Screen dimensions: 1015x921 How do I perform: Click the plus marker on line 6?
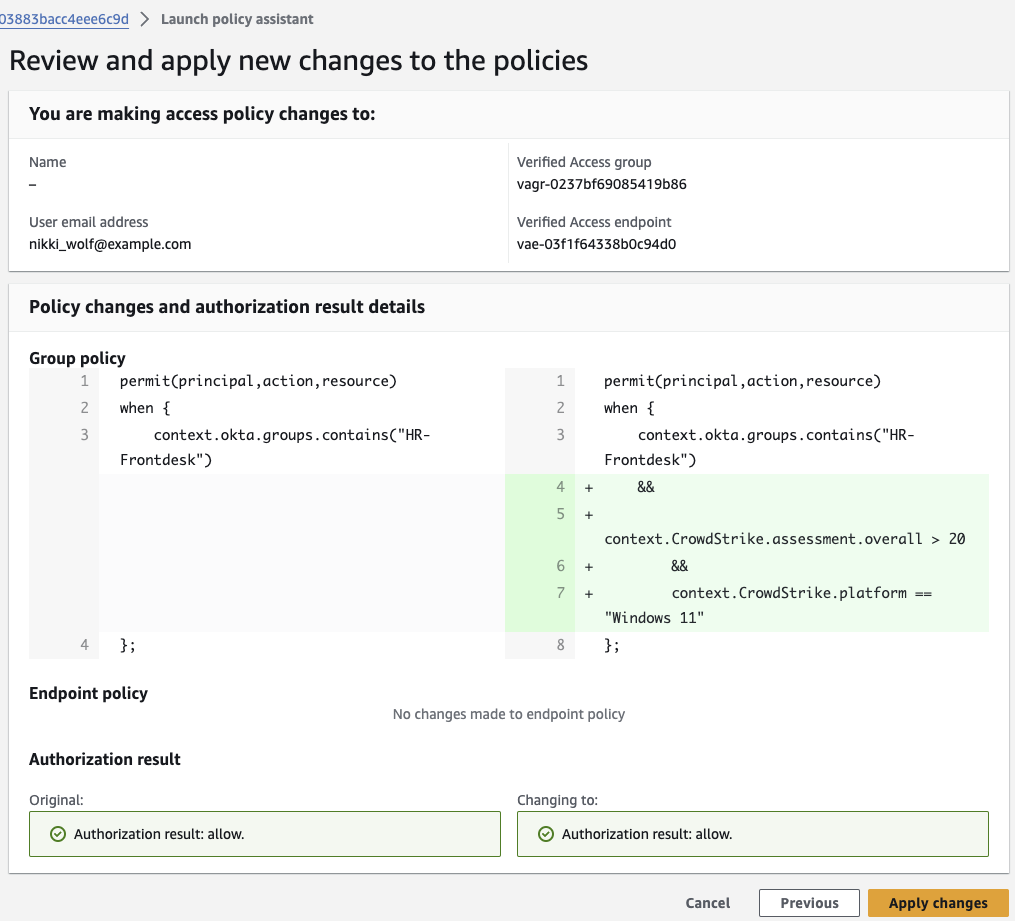[x=587, y=565]
